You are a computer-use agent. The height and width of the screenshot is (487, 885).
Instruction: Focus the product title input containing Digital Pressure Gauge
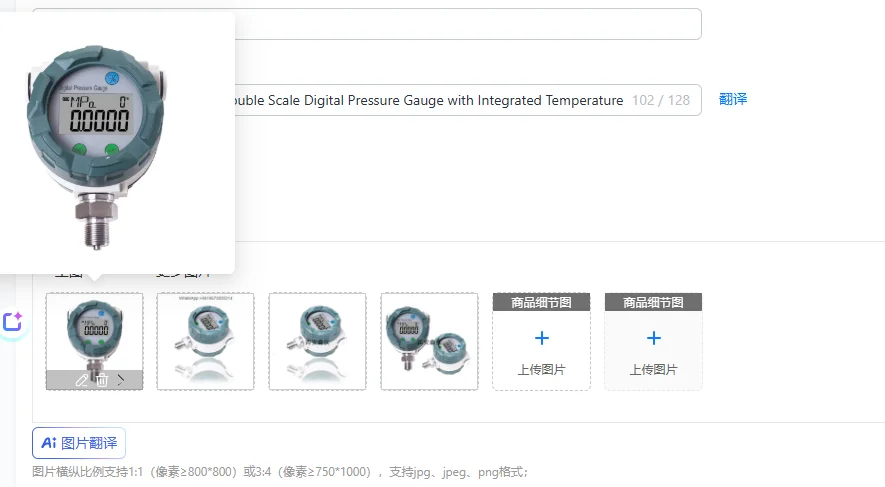468,100
